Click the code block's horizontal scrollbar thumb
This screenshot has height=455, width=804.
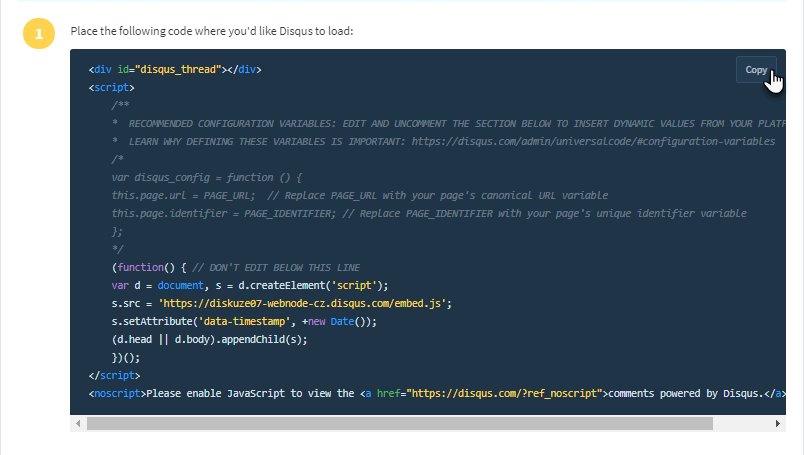click(400, 424)
